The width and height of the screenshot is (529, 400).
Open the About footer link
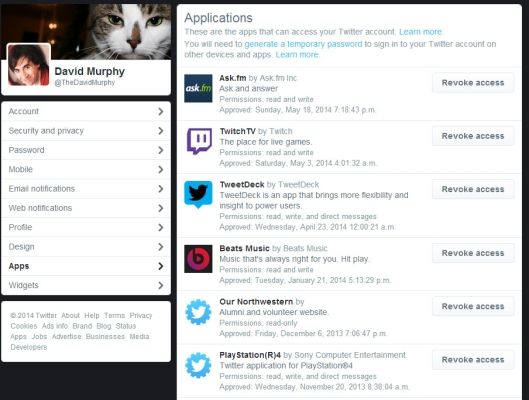(x=71, y=315)
